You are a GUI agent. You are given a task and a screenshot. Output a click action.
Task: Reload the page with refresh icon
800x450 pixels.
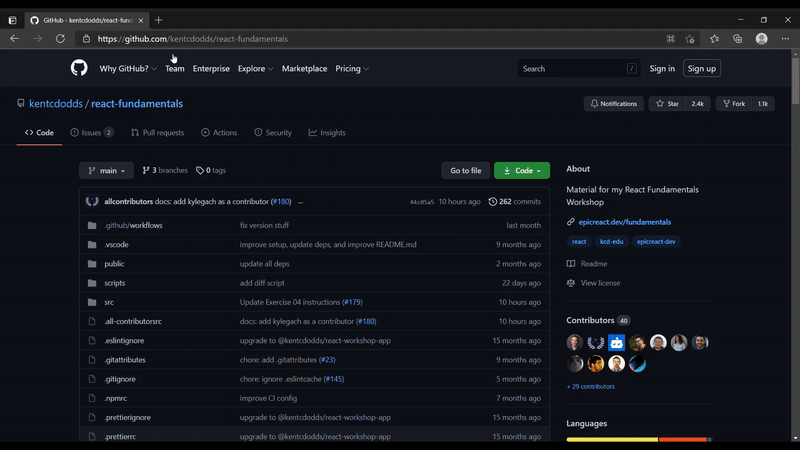60,39
